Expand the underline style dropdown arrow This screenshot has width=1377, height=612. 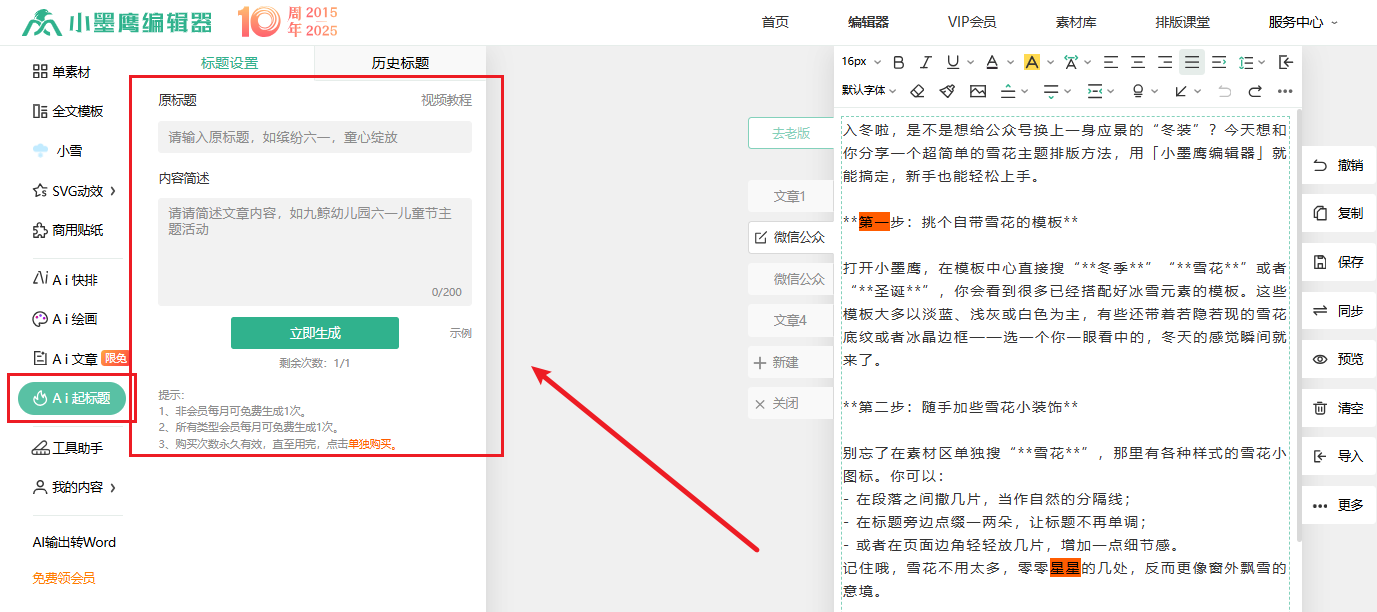point(970,62)
